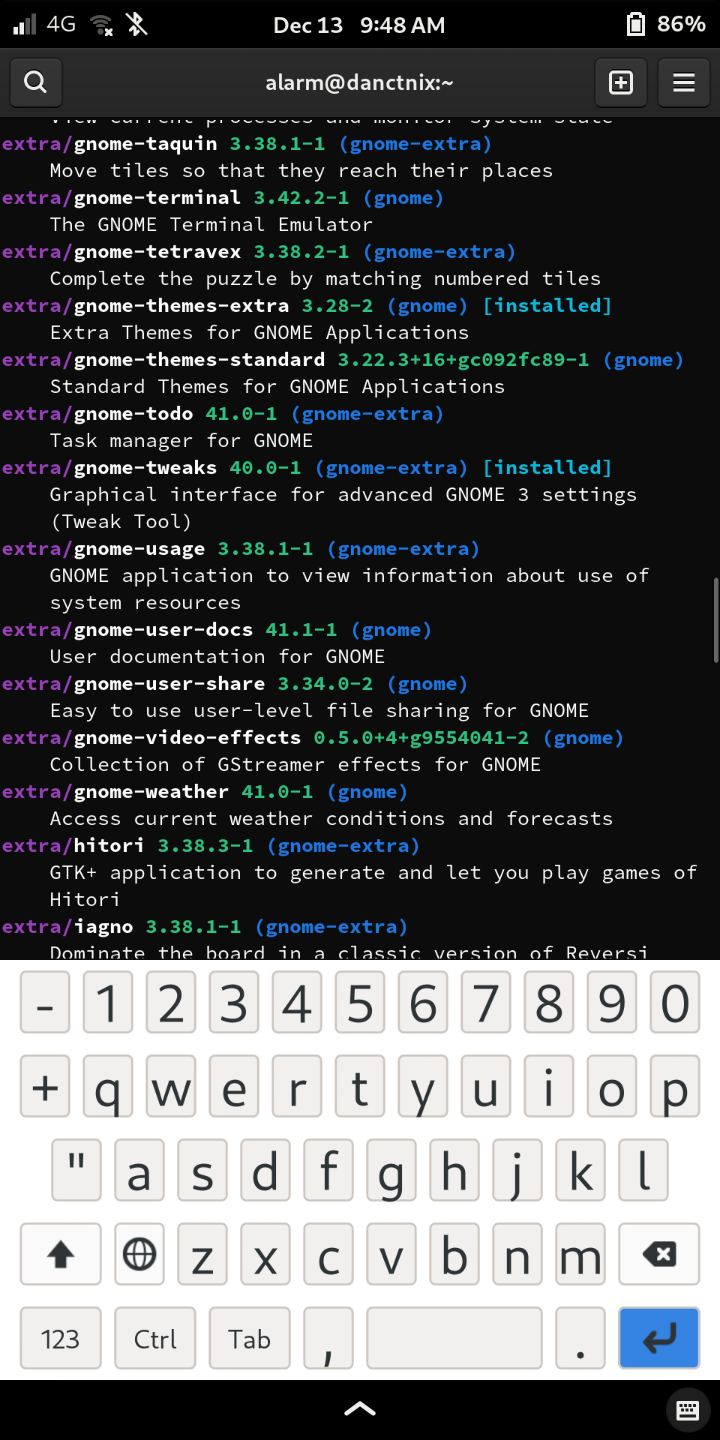720x1440 pixels.
Task: Click the gnome-themes-standard package name
Action: [200, 360]
